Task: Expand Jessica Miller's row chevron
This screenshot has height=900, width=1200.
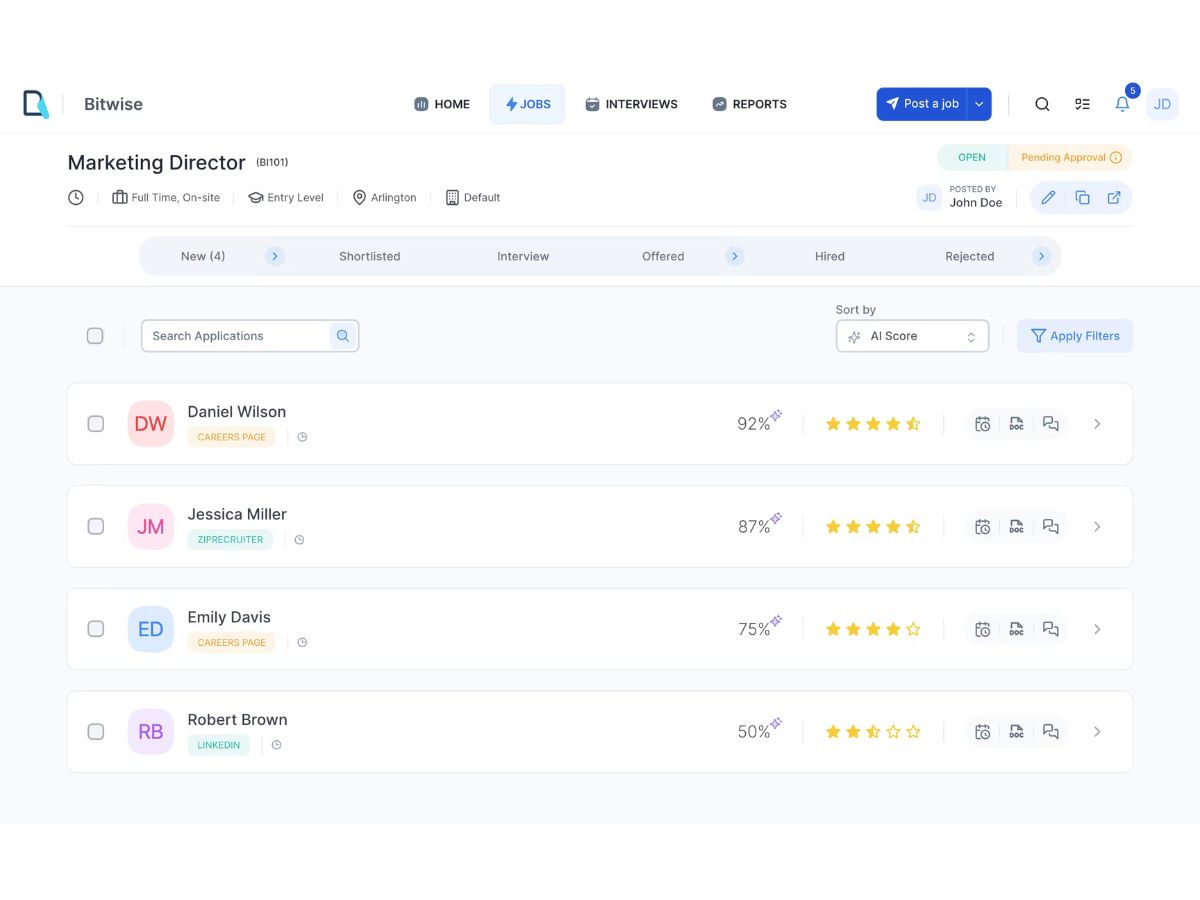Action: click(1097, 527)
